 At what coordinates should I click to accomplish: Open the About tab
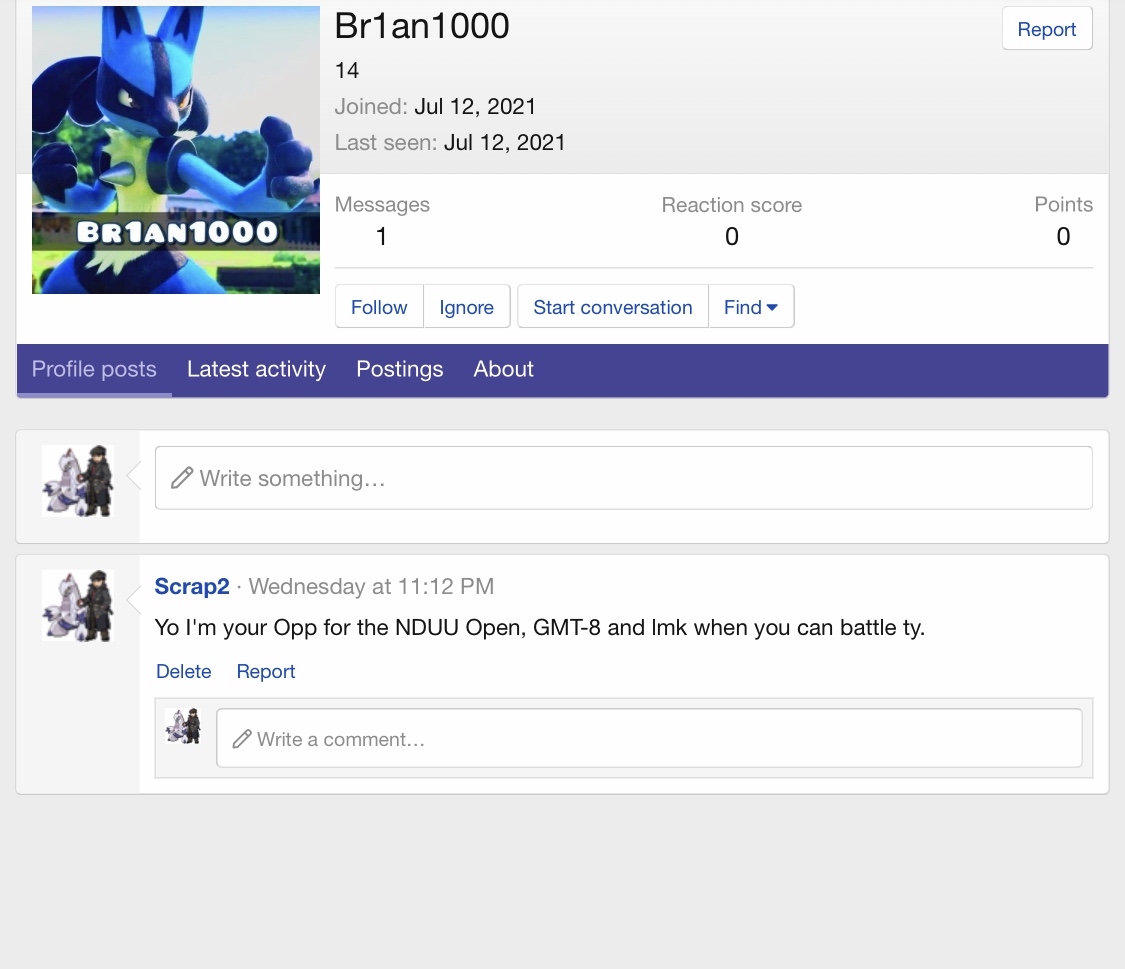(x=504, y=369)
